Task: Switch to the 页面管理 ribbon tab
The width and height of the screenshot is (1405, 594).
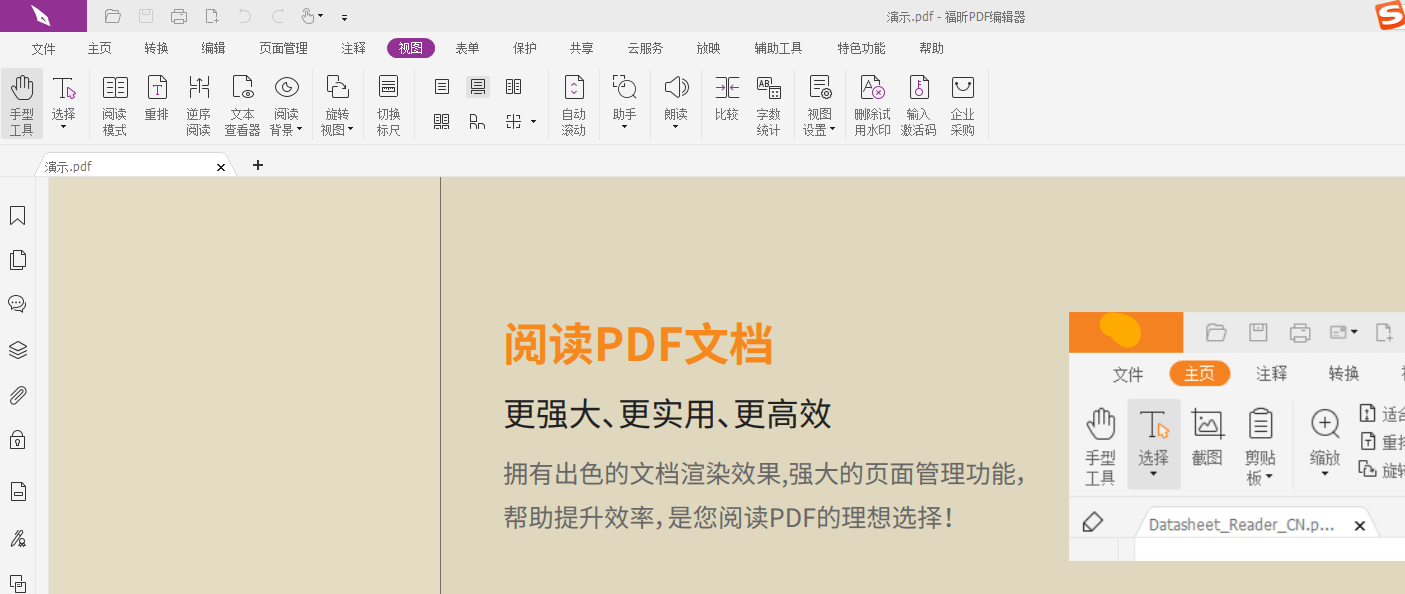Action: (x=283, y=48)
